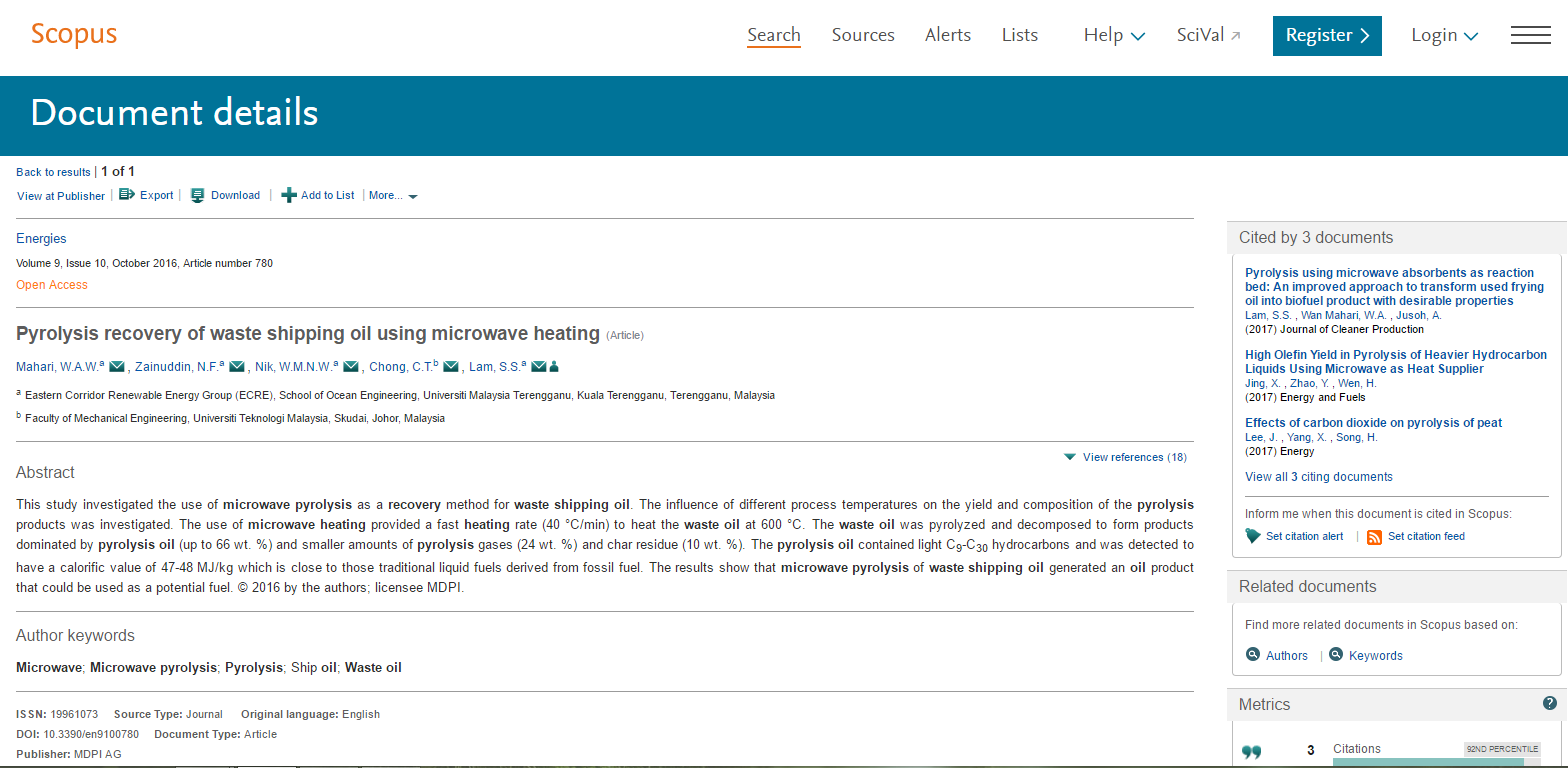Open the hamburger menu in top right
Screen dimensions: 1568x768
pyautogui.click(x=1530, y=36)
